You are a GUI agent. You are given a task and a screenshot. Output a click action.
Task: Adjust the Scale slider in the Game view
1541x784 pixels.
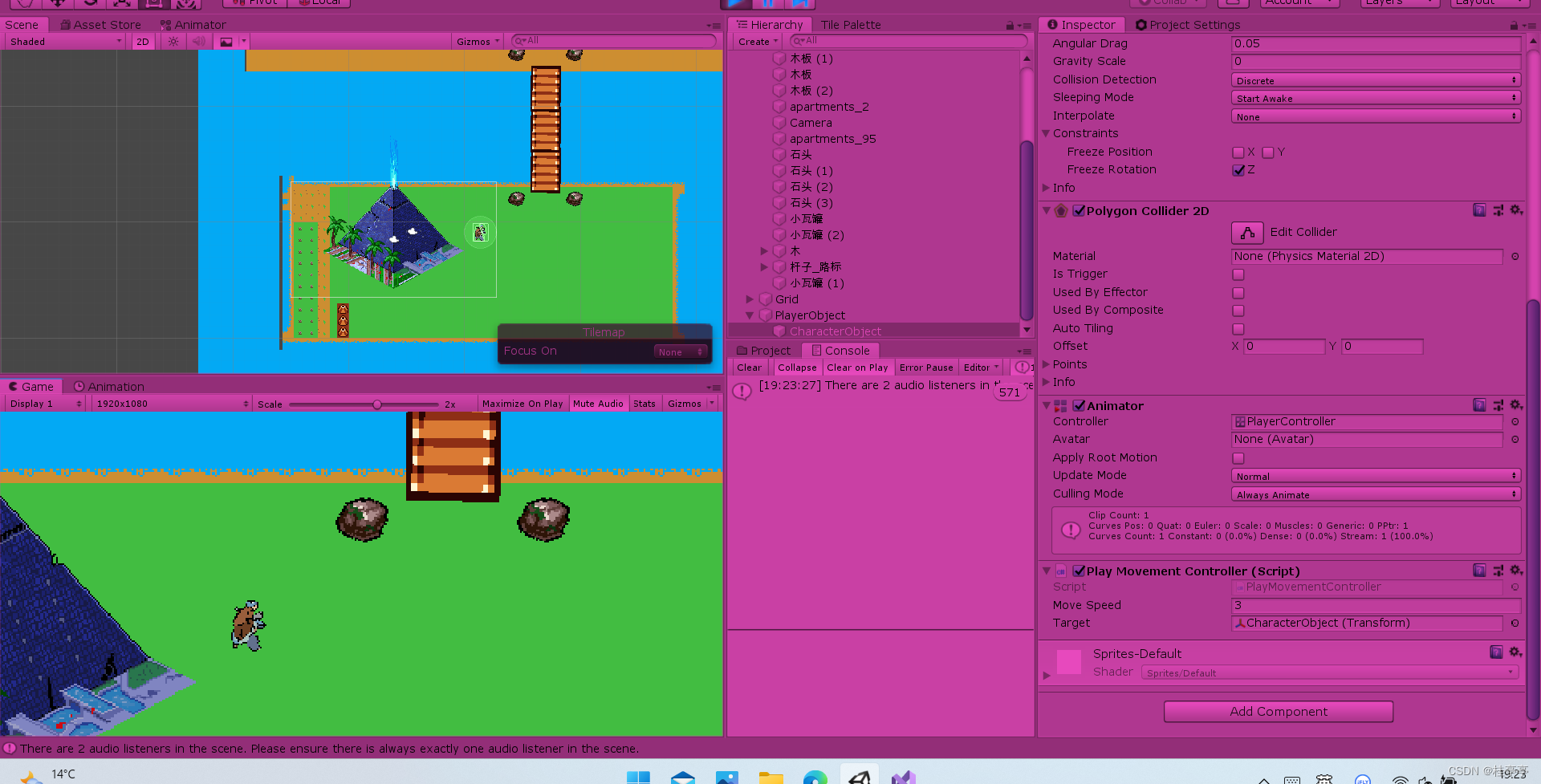[x=377, y=404]
